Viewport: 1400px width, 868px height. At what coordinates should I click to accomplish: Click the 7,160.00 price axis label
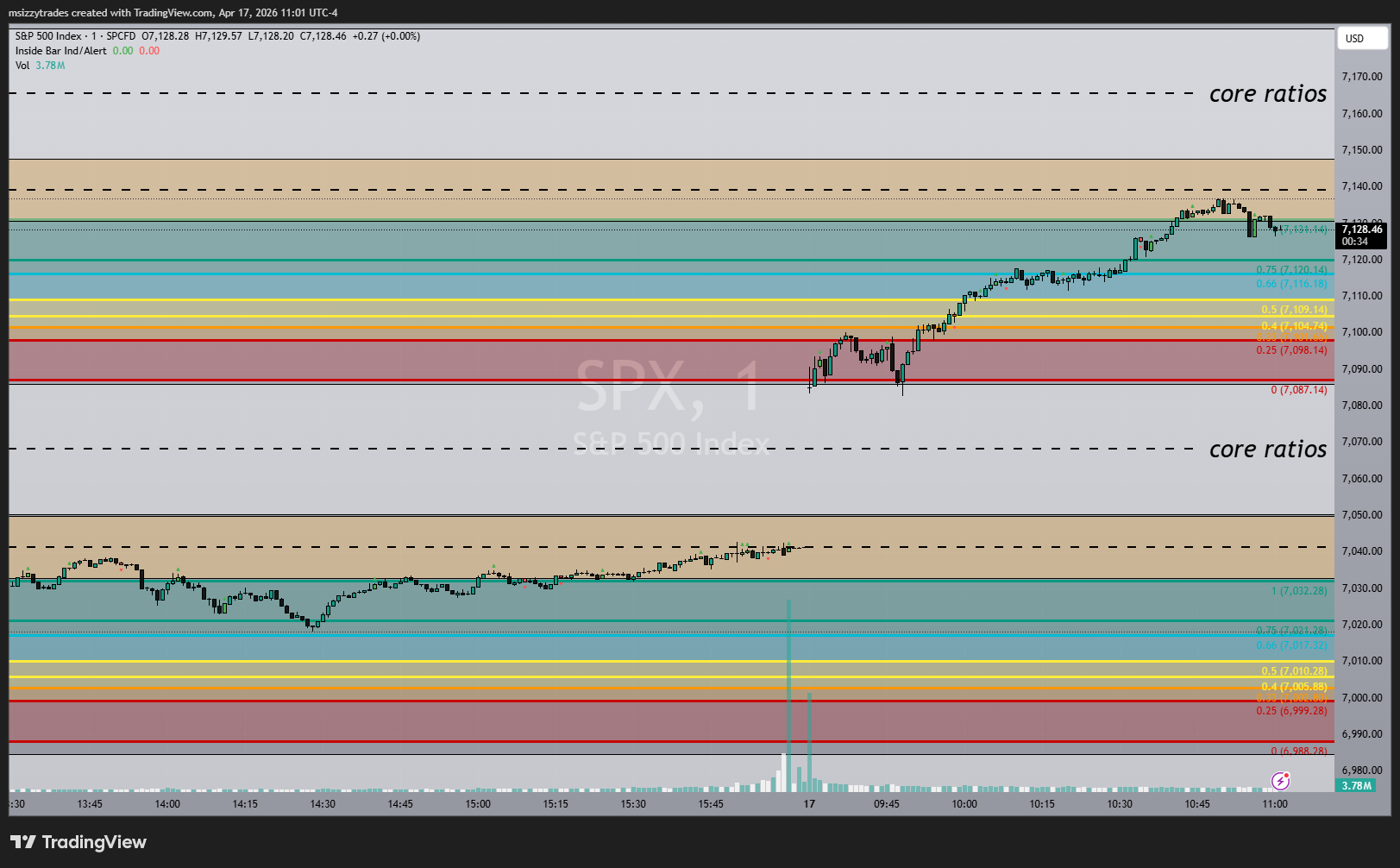(1362, 114)
